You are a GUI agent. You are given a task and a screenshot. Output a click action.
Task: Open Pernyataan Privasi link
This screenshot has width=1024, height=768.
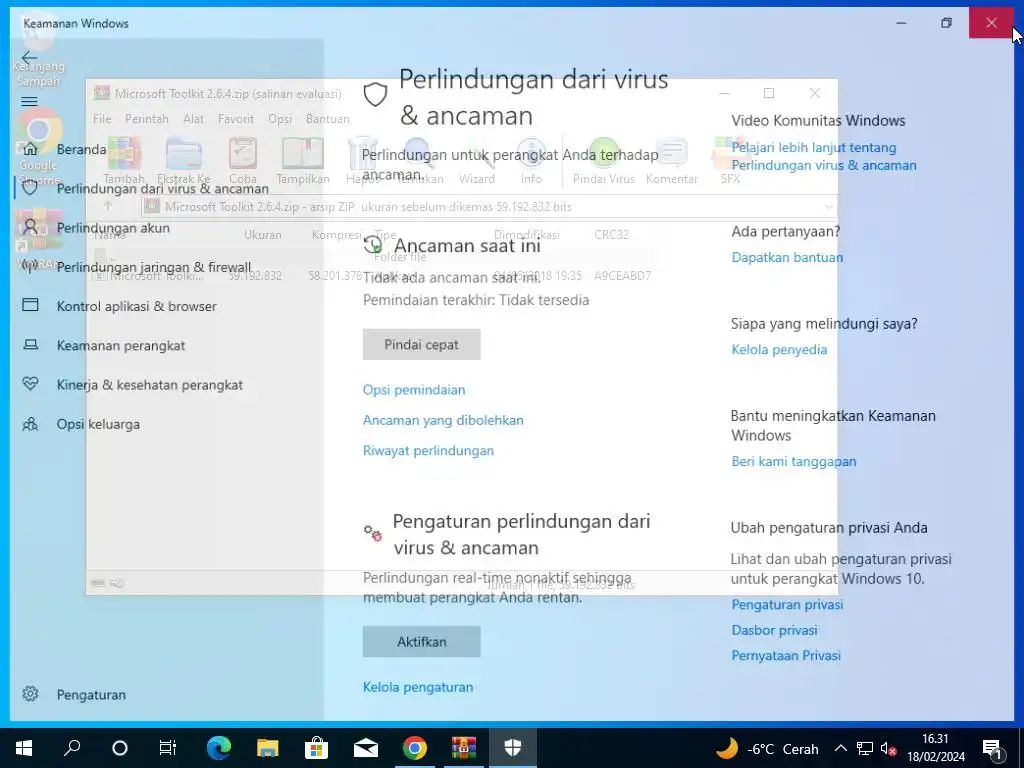point(786,656)
